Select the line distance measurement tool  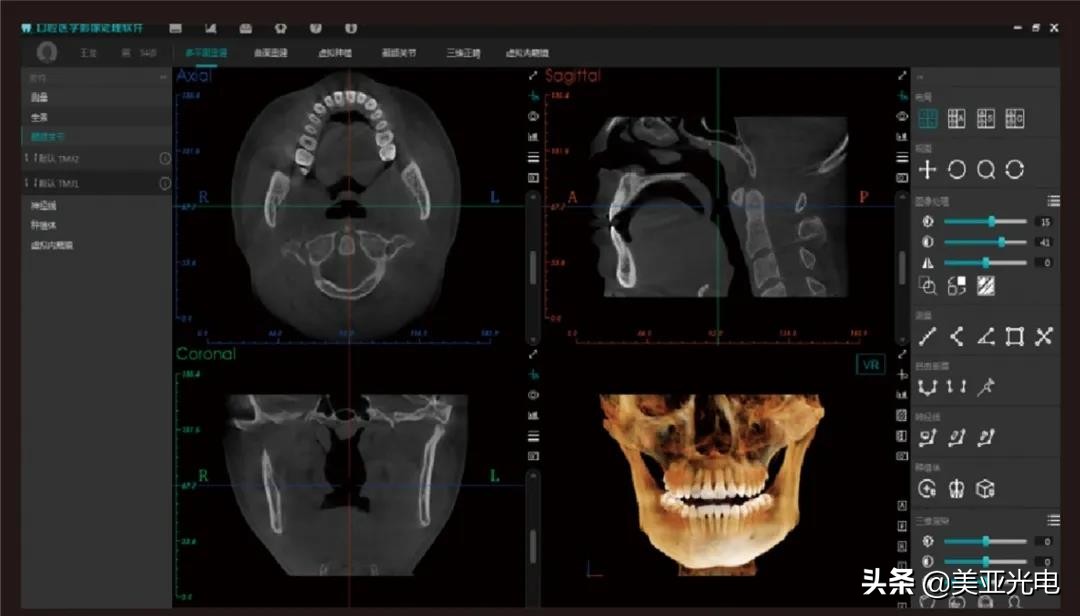(928, 336)
